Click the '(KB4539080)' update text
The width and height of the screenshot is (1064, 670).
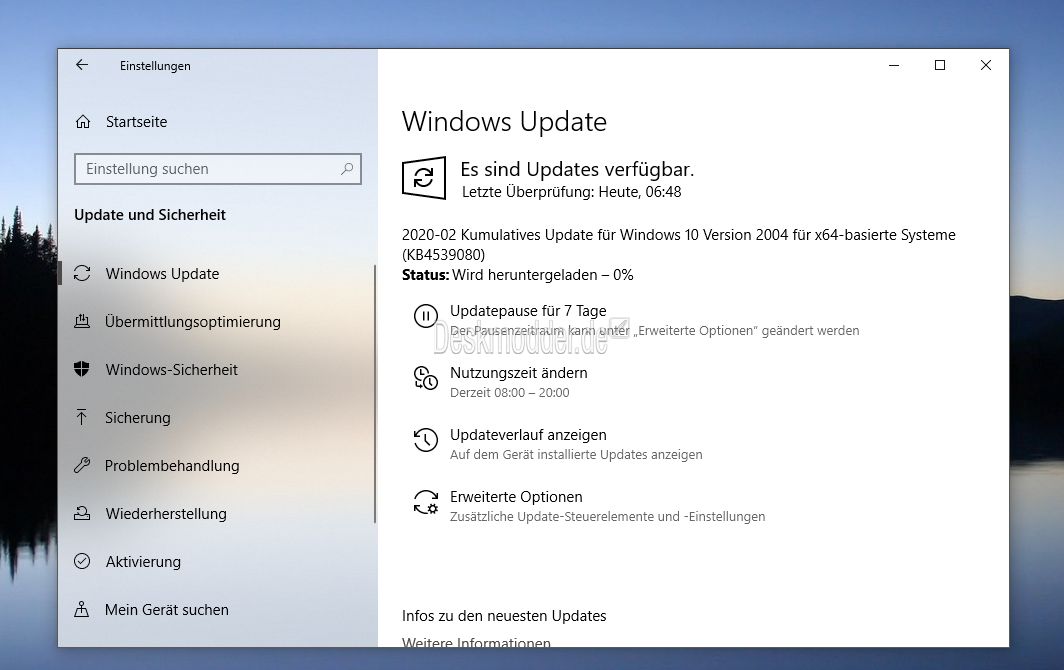(x=443, y=255)
